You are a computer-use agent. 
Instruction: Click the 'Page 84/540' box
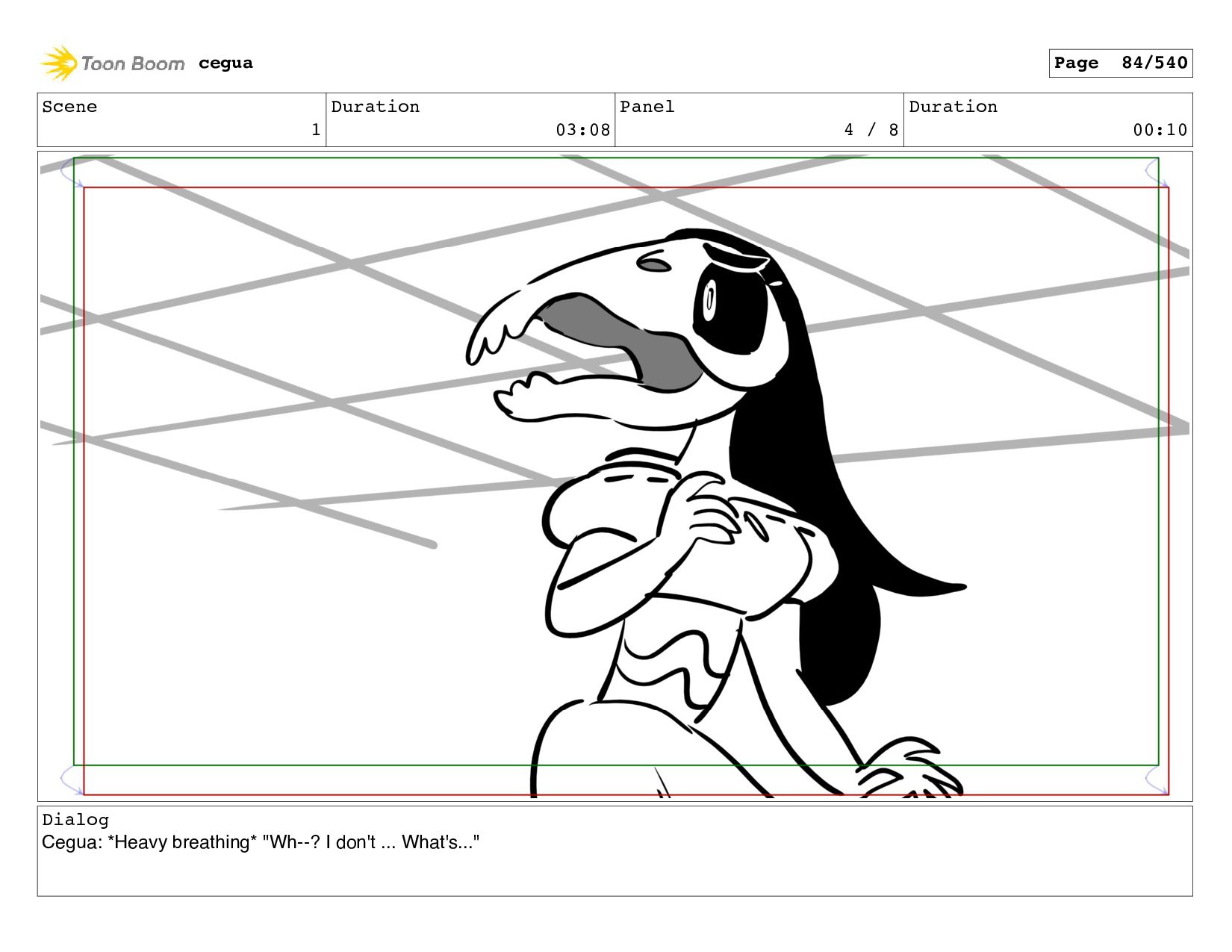point(1120,63)
